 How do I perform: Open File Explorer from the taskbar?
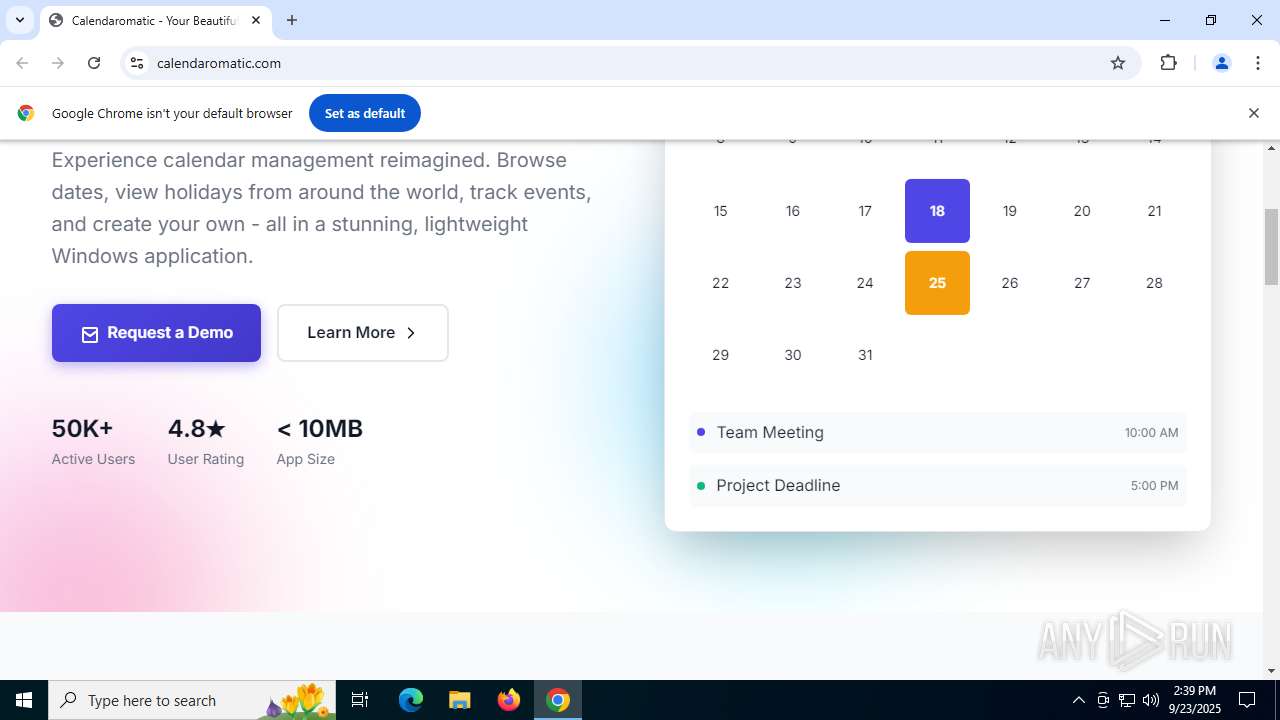click(459, 700)
